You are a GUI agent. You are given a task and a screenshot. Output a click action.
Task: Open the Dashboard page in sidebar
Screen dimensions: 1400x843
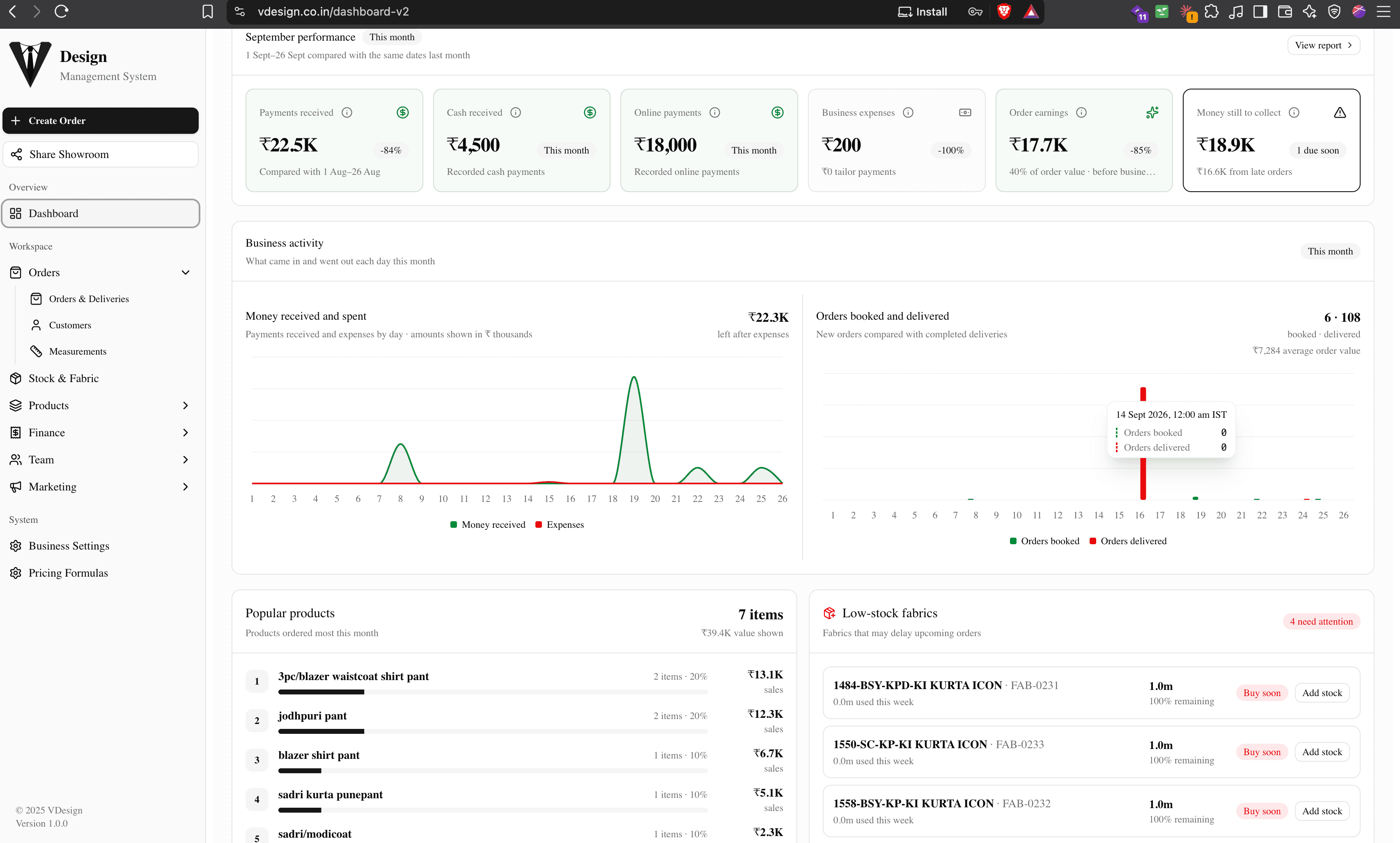pyautogui.click(x=101, y=213)
